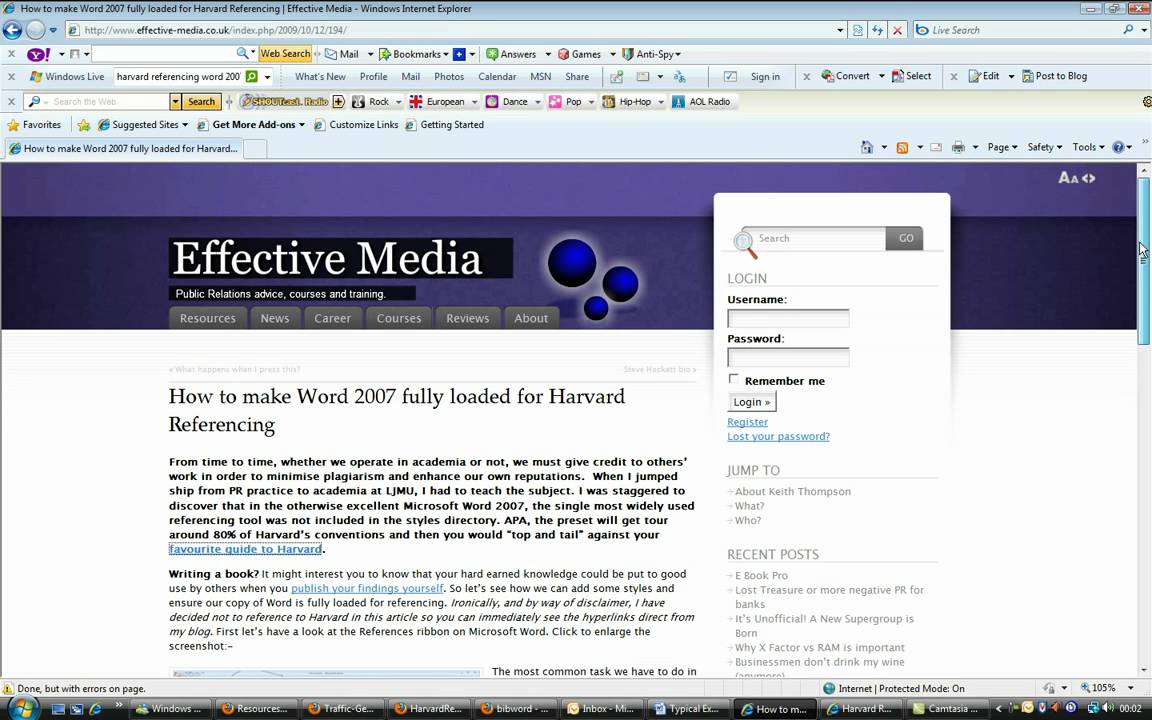Click the vertical page scrollbar thumb

(x=1143, y=261)
